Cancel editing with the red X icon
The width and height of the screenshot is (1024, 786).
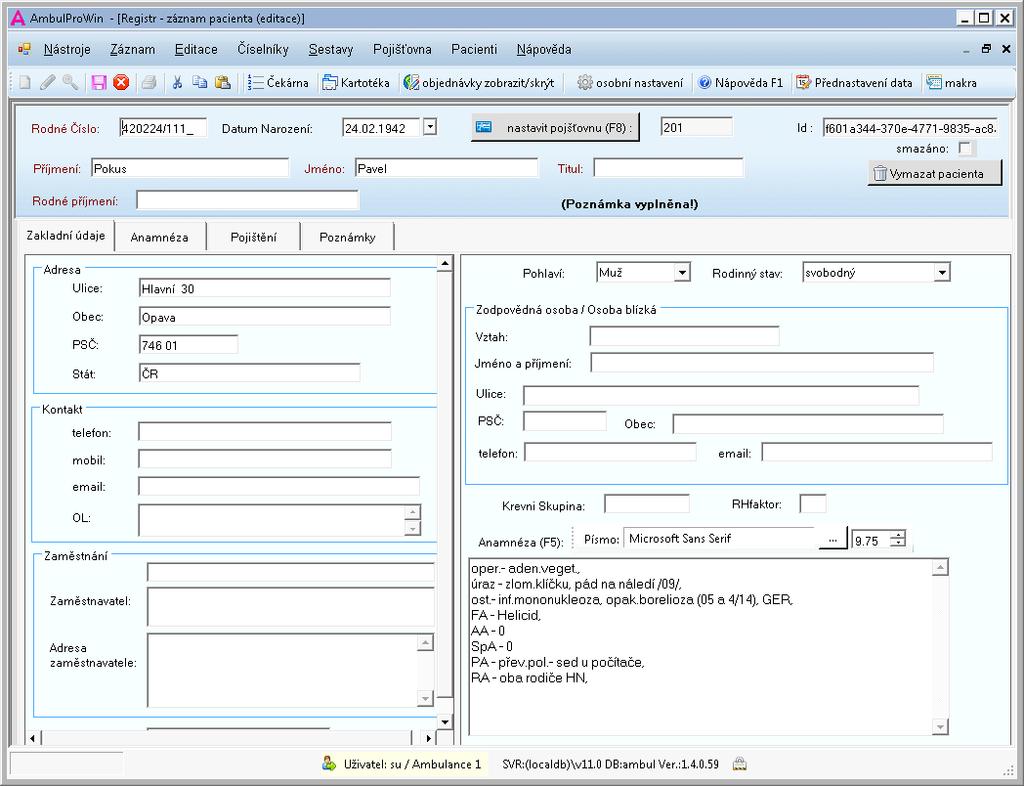click(x=121, y=82)
